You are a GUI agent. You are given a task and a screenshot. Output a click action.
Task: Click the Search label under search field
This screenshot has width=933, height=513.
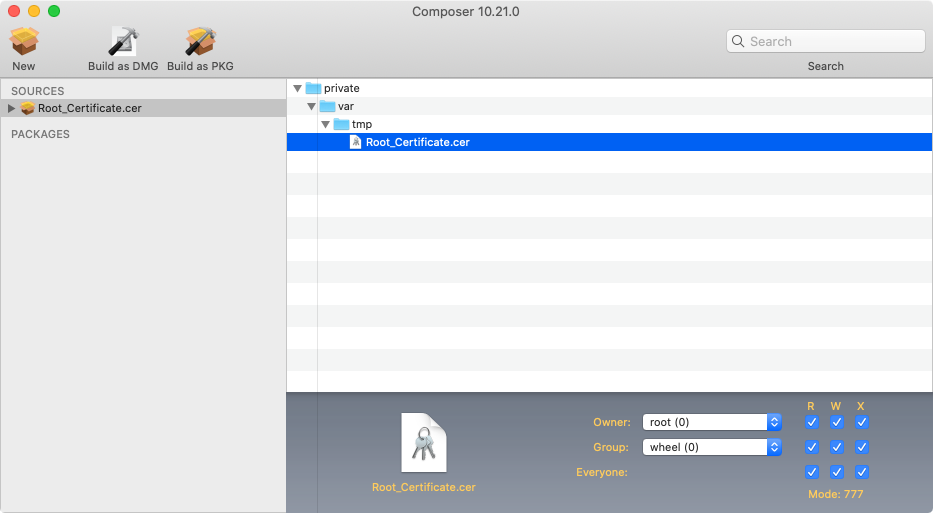pyautogui.click(x=825, y=66)
